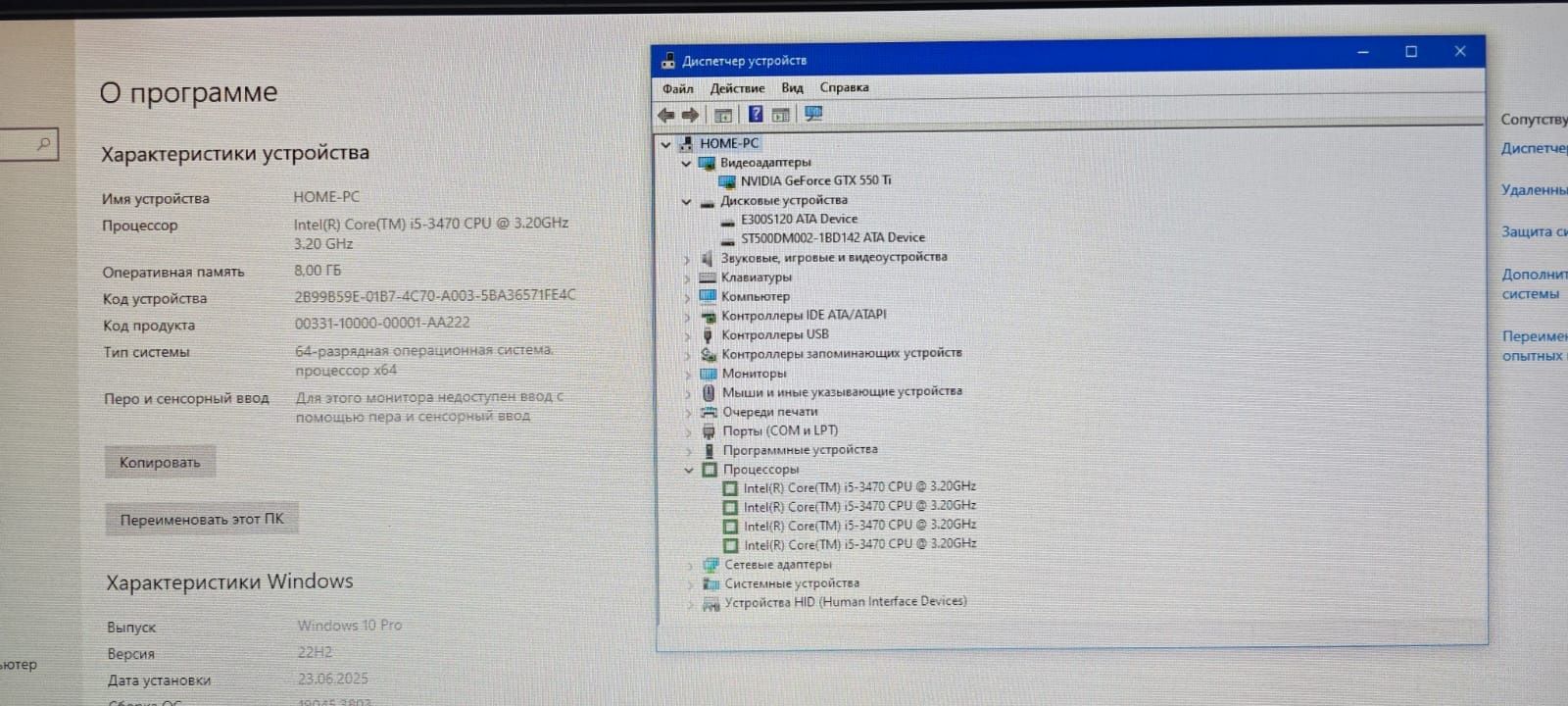Viewport: 1568px width, 706px height.
Task: Select Системные устройства label
Action: pyautogui.click(x=792, y=583)
